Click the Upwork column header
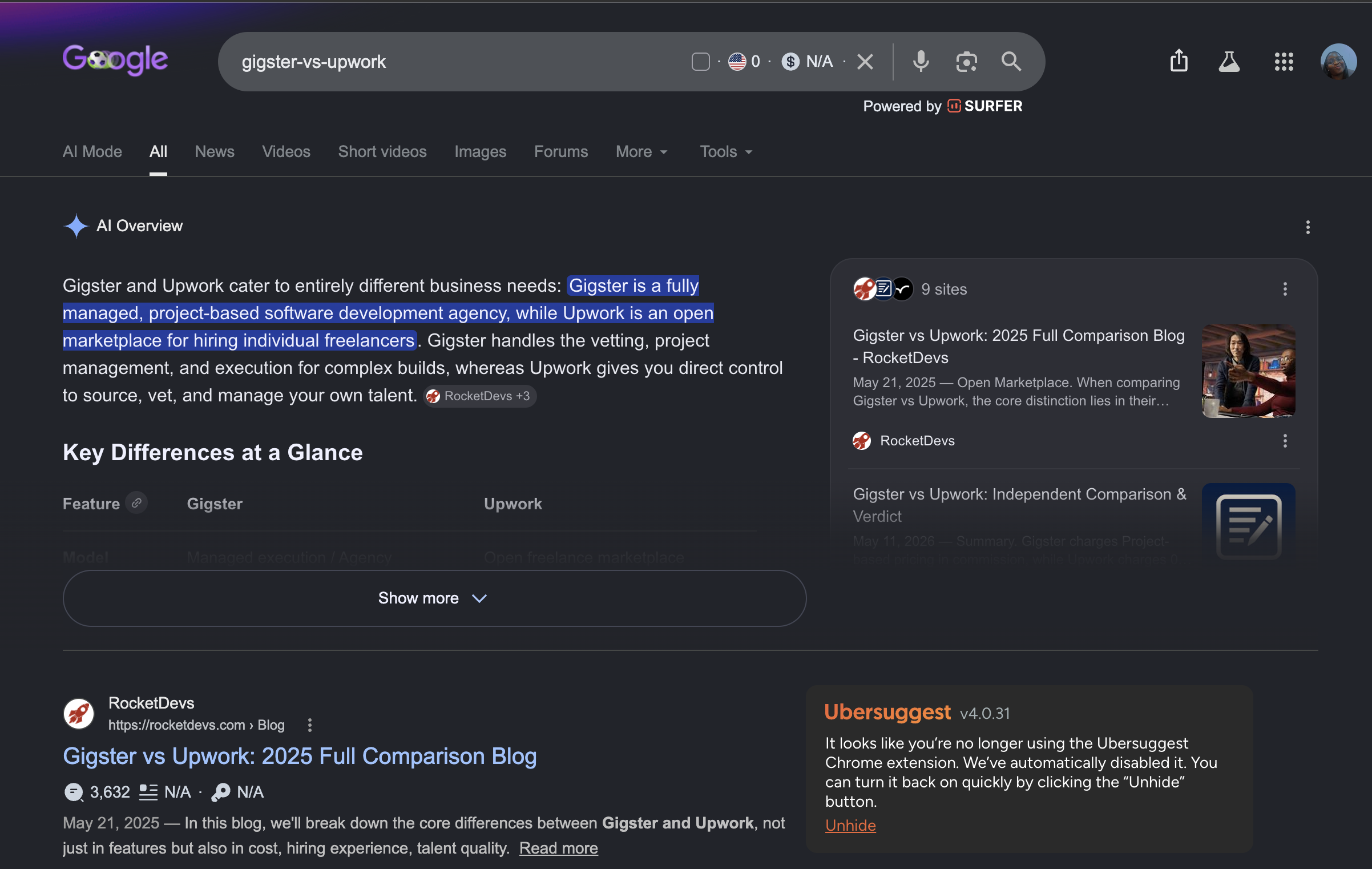Image resolution: width=1372 pixels, height=869 pixels. 513,504
